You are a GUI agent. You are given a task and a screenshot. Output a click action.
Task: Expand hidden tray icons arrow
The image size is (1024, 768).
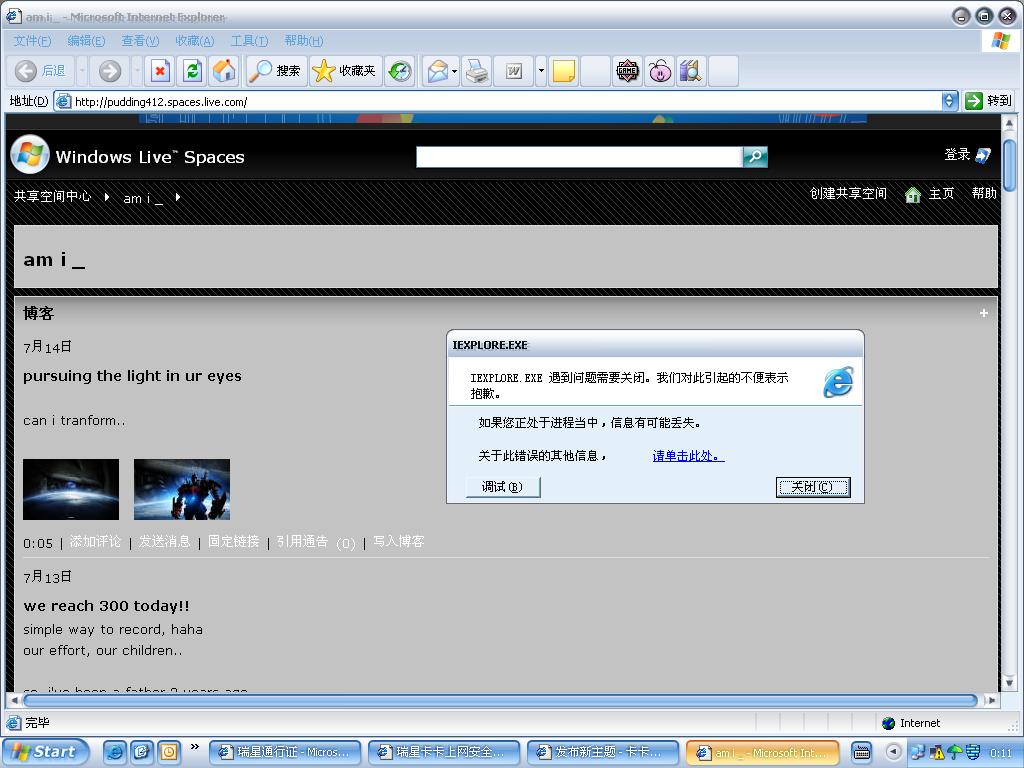click(893, 752)
